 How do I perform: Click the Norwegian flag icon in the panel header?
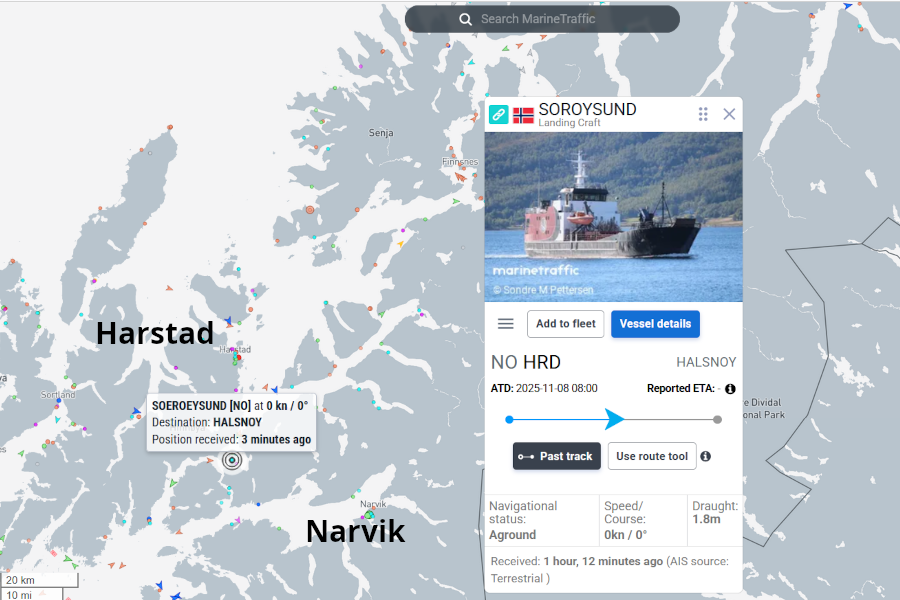[523, 115]
